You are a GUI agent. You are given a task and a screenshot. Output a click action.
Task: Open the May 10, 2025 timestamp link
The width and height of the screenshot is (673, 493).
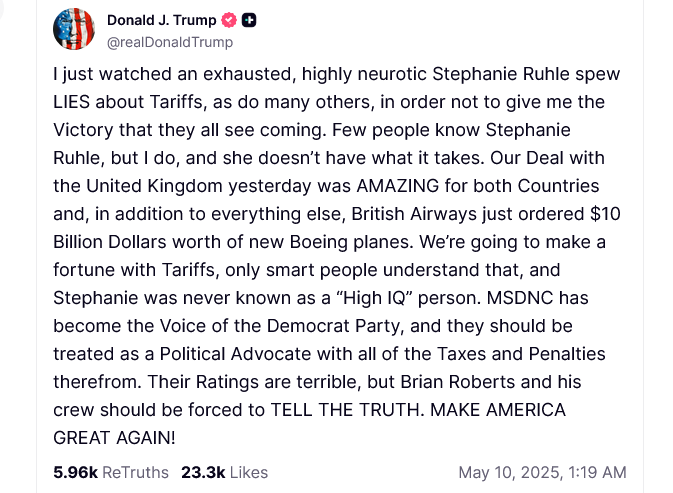coord(543,472)
